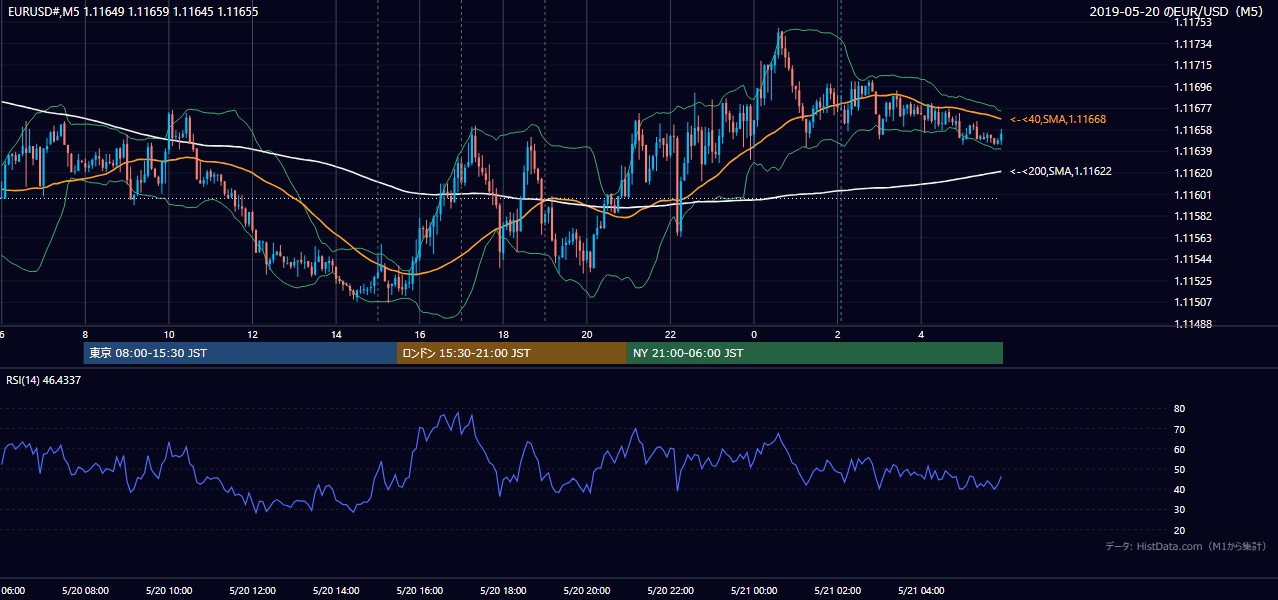Click price axis label 1.11734
The image size is (1278, 600).
click(x=1192, y=44)
